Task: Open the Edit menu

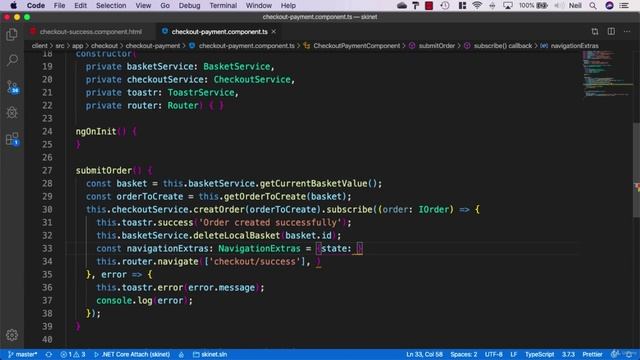Action: tap(80, 5)
